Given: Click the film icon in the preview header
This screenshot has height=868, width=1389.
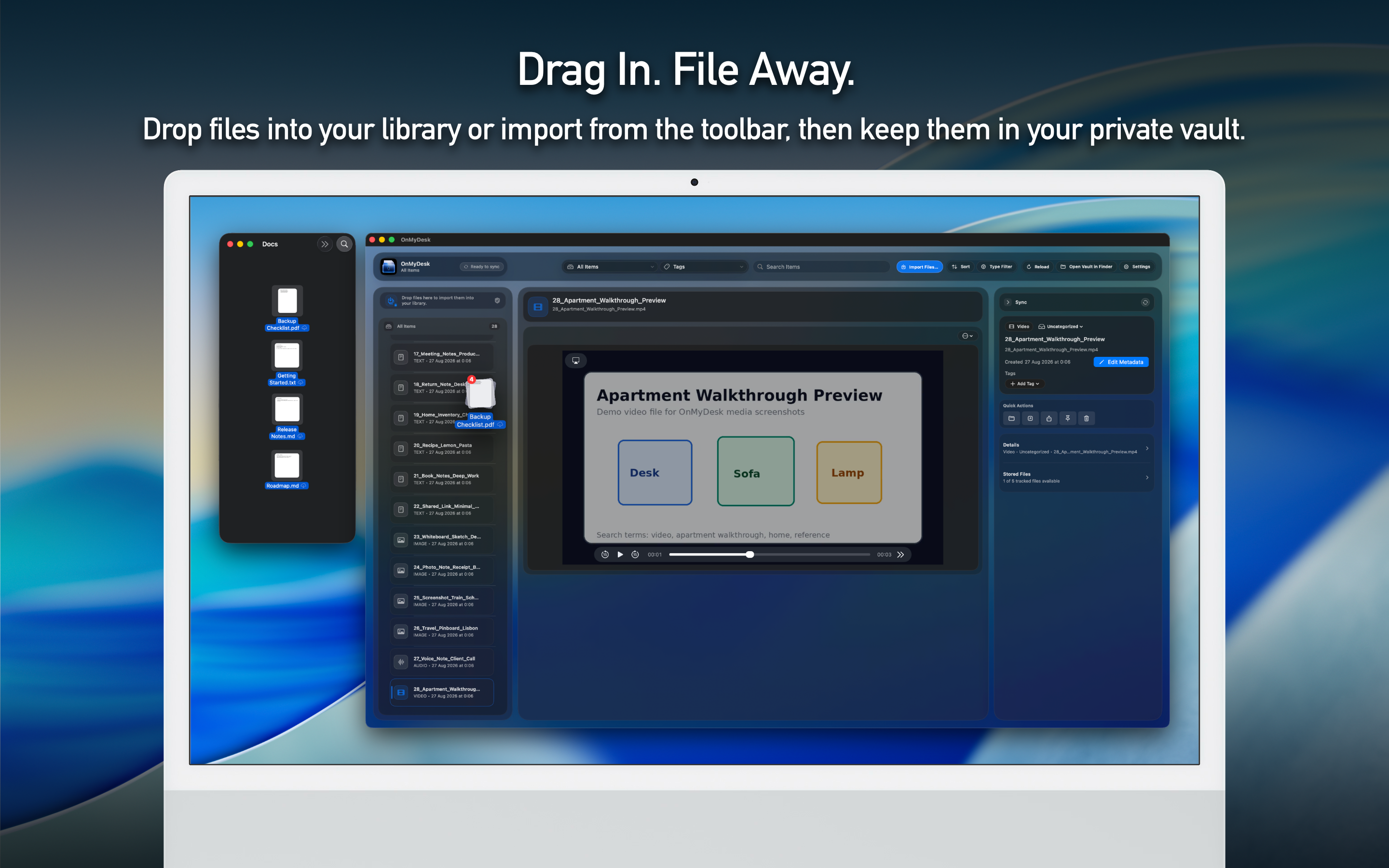Looking at the screenshot, I should [538, 307].
